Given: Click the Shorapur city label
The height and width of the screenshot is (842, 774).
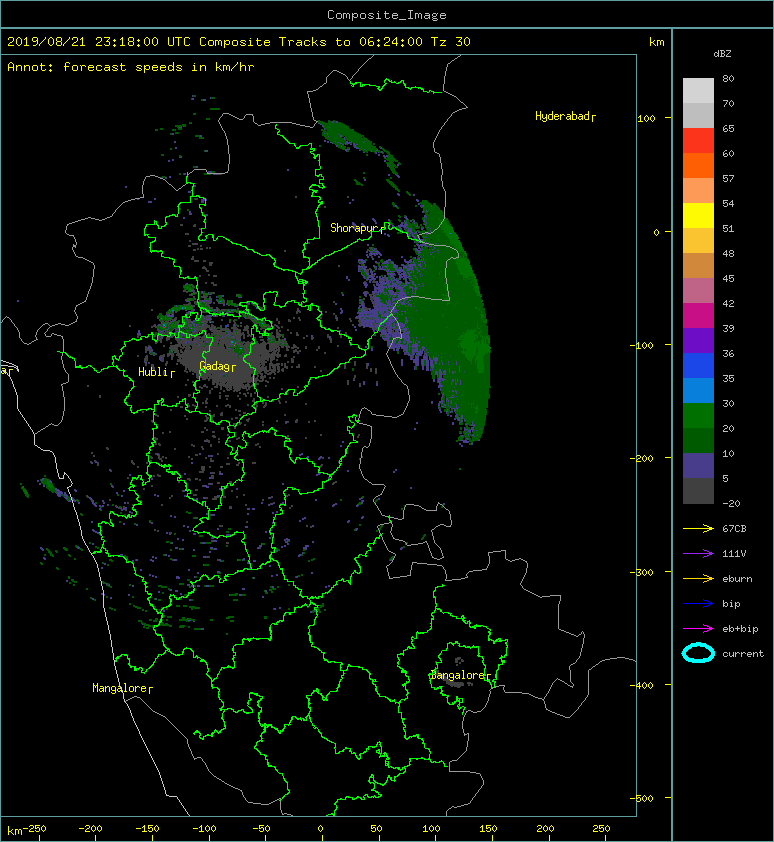Looking at the screenshot, I should pos(357,228).
